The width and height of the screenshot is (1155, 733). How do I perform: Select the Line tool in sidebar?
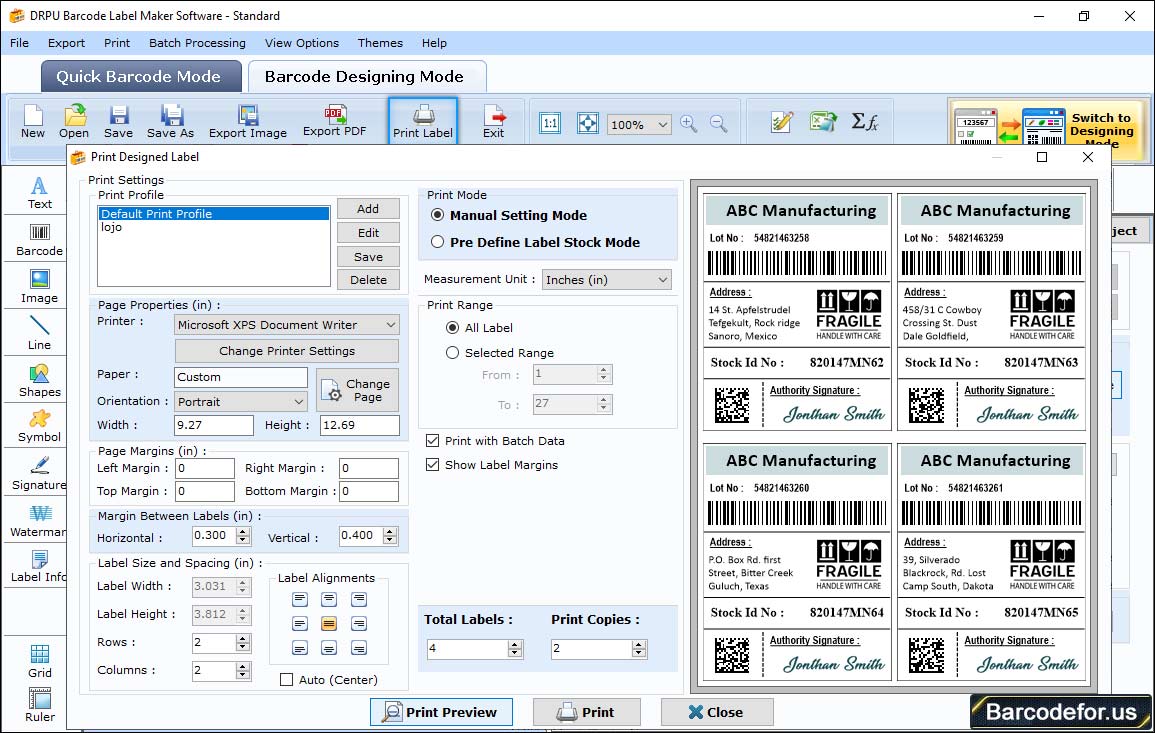click(40, 334)
